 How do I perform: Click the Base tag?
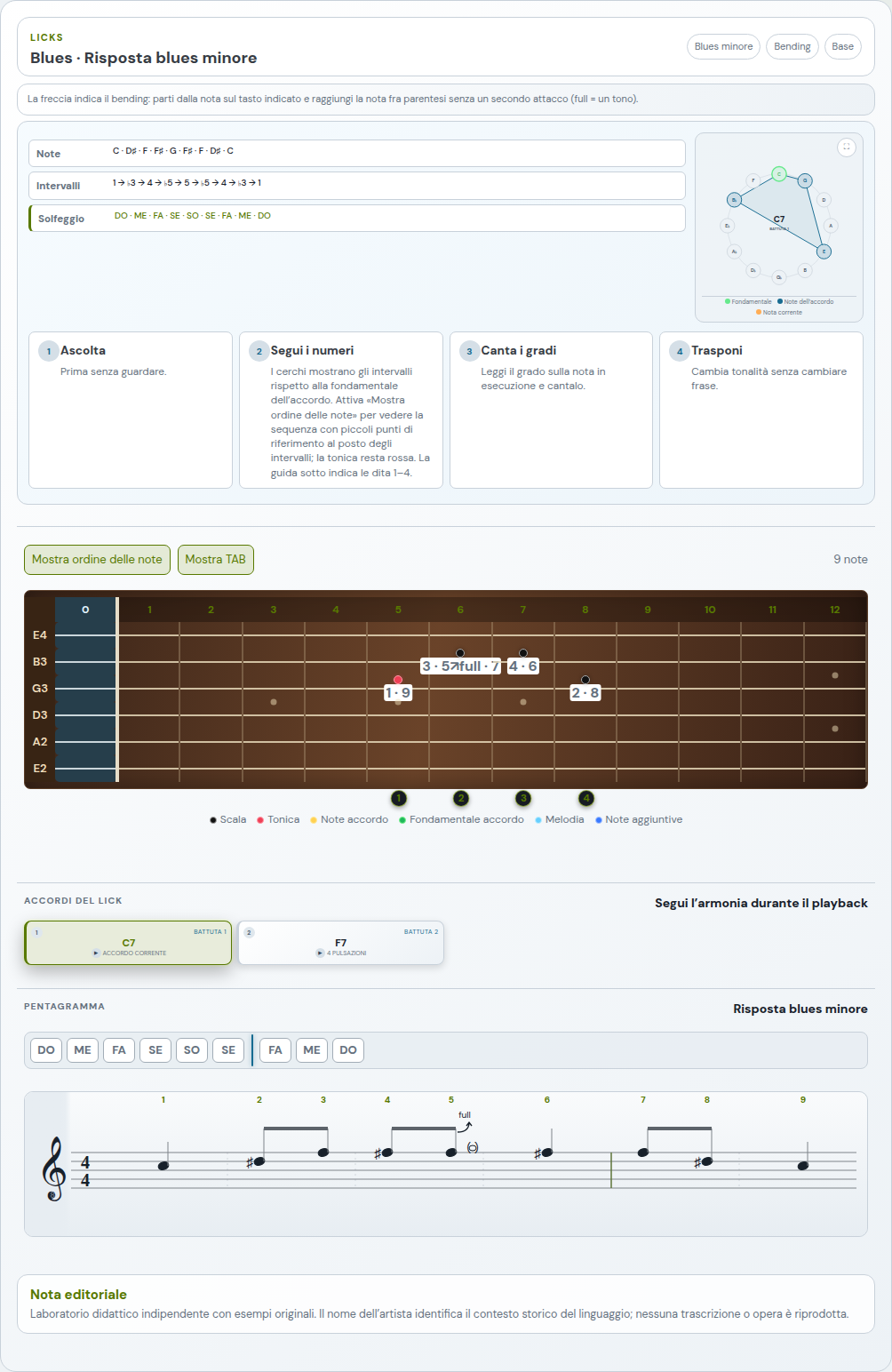click(843, 47)
